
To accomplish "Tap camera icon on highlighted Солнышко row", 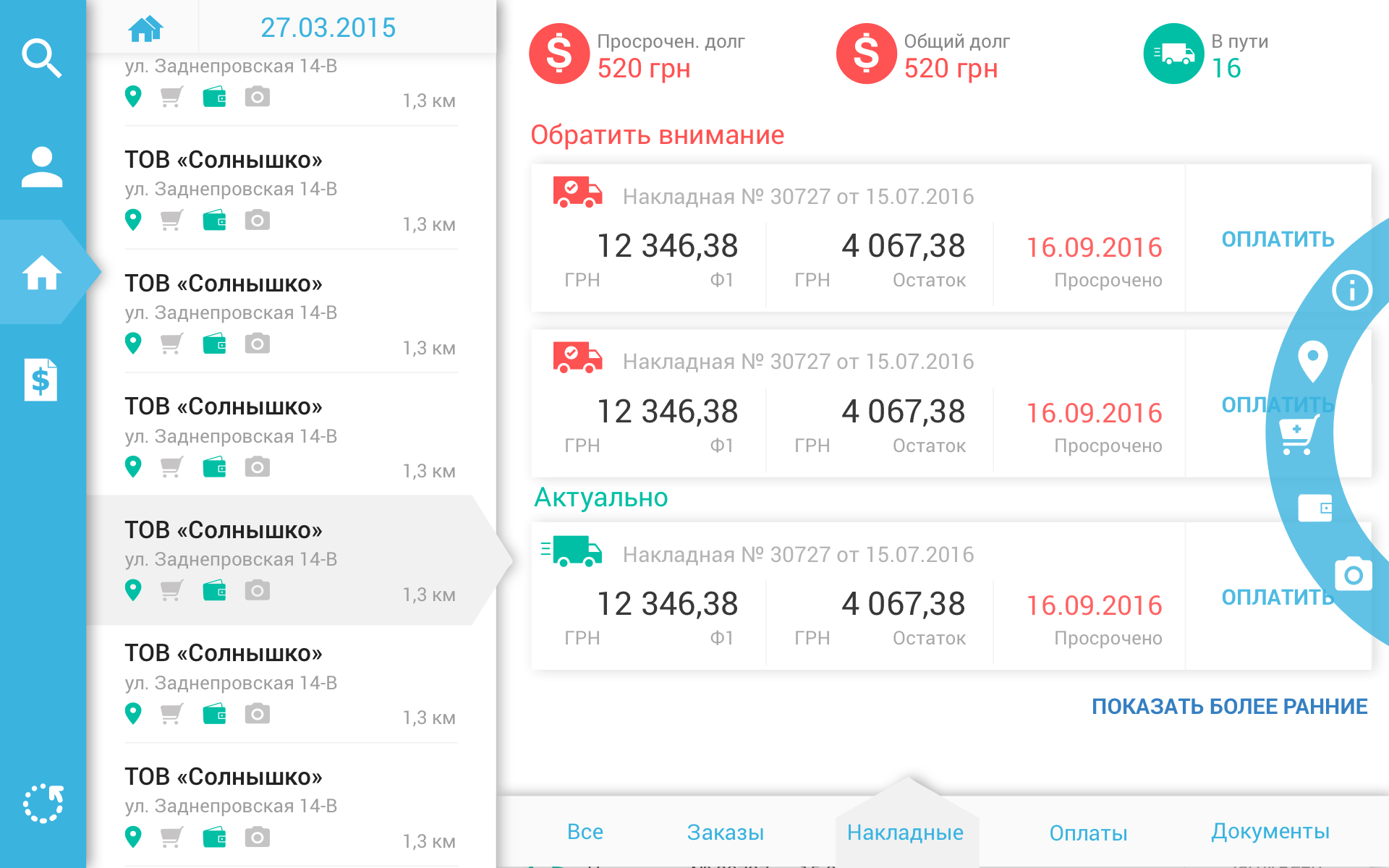I will pos(257,590).
